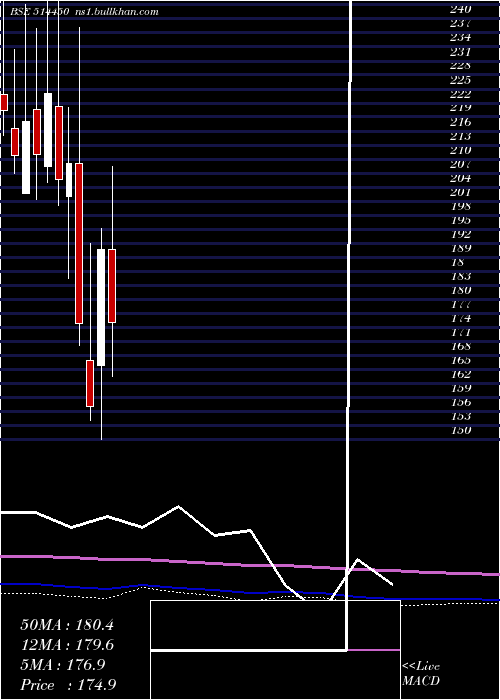The image size is (500, 700).
Task: Click the 165 price axis label
Action: pos(460,360)
